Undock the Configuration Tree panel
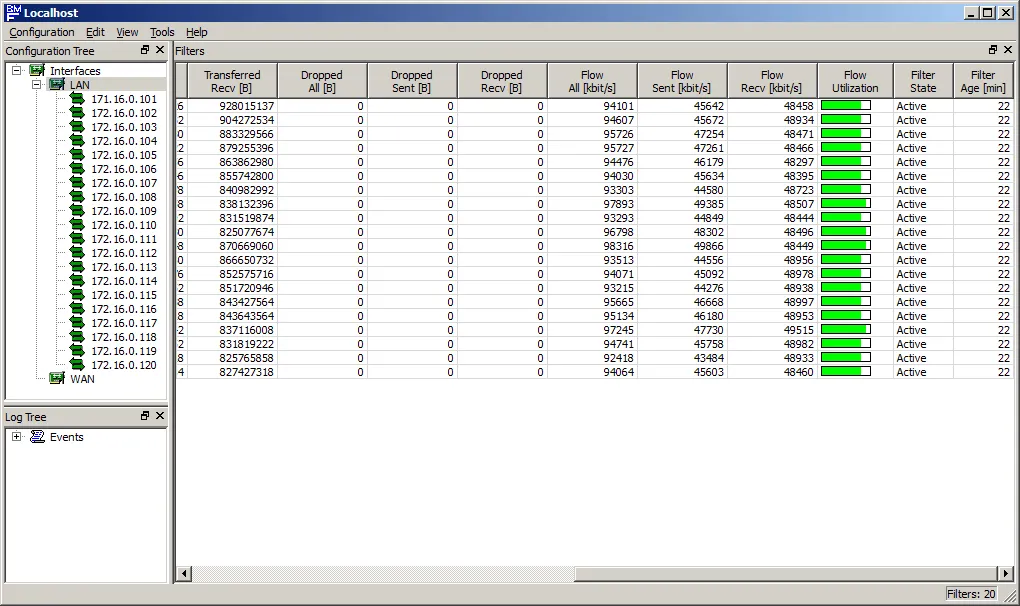Viewport: 1020px width, 606px height. pos(145,49)
